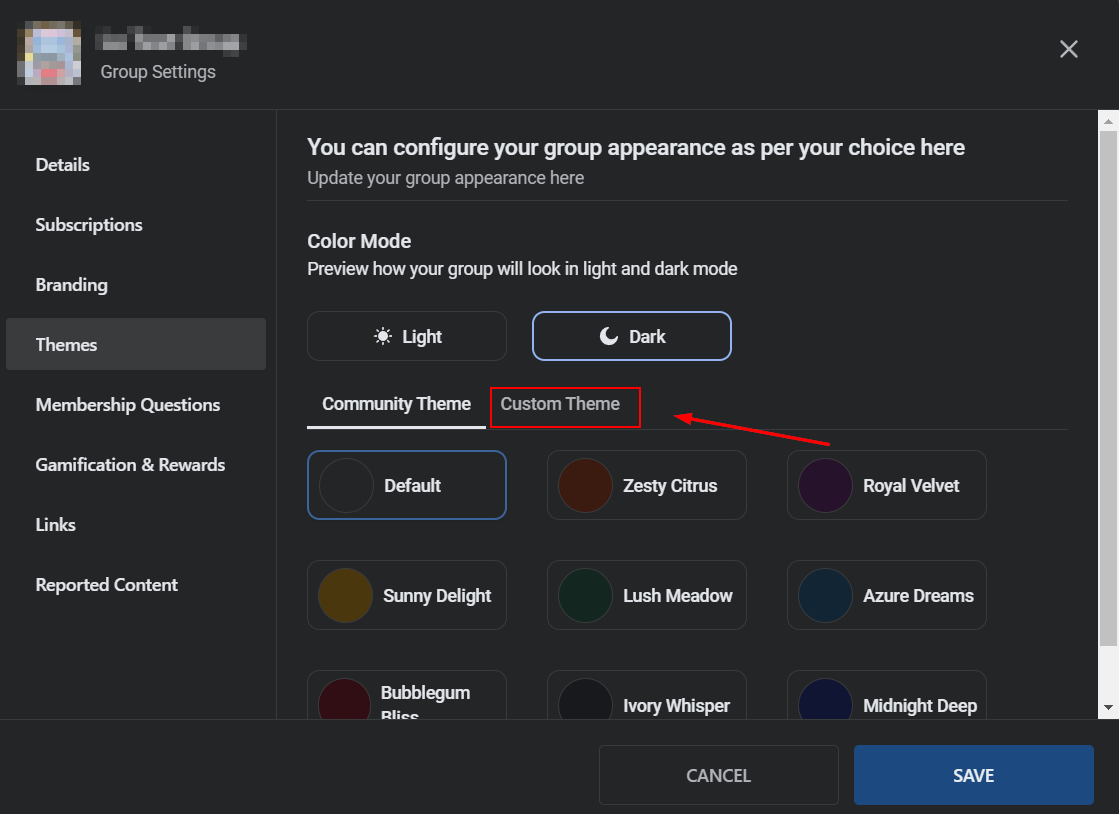The width and height of the screenshot is (1119, 814).
Task: Close the Group Settings dialog
Action: tap(1069, 49)
